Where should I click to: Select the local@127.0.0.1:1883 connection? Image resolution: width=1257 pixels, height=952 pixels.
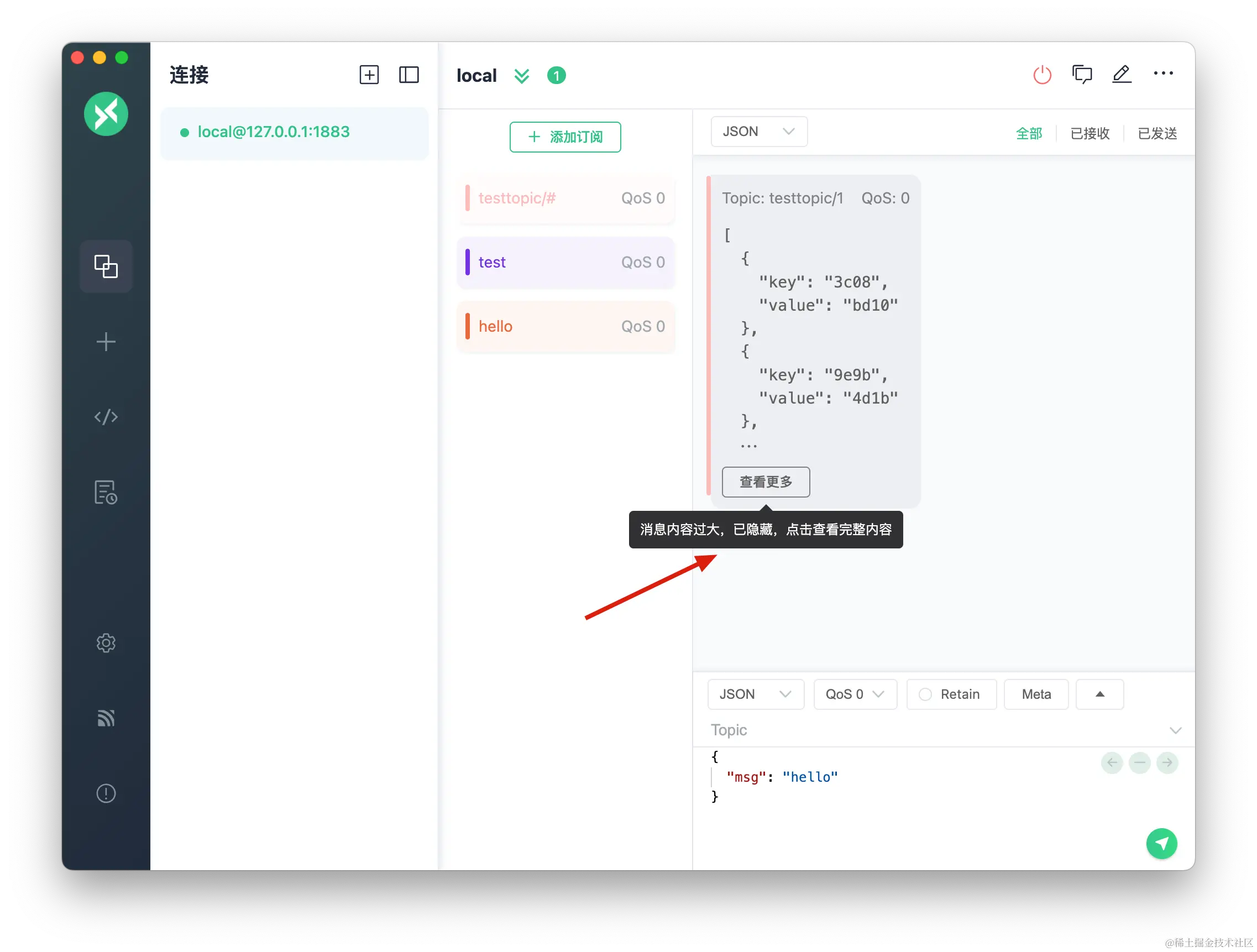(295, 133)
